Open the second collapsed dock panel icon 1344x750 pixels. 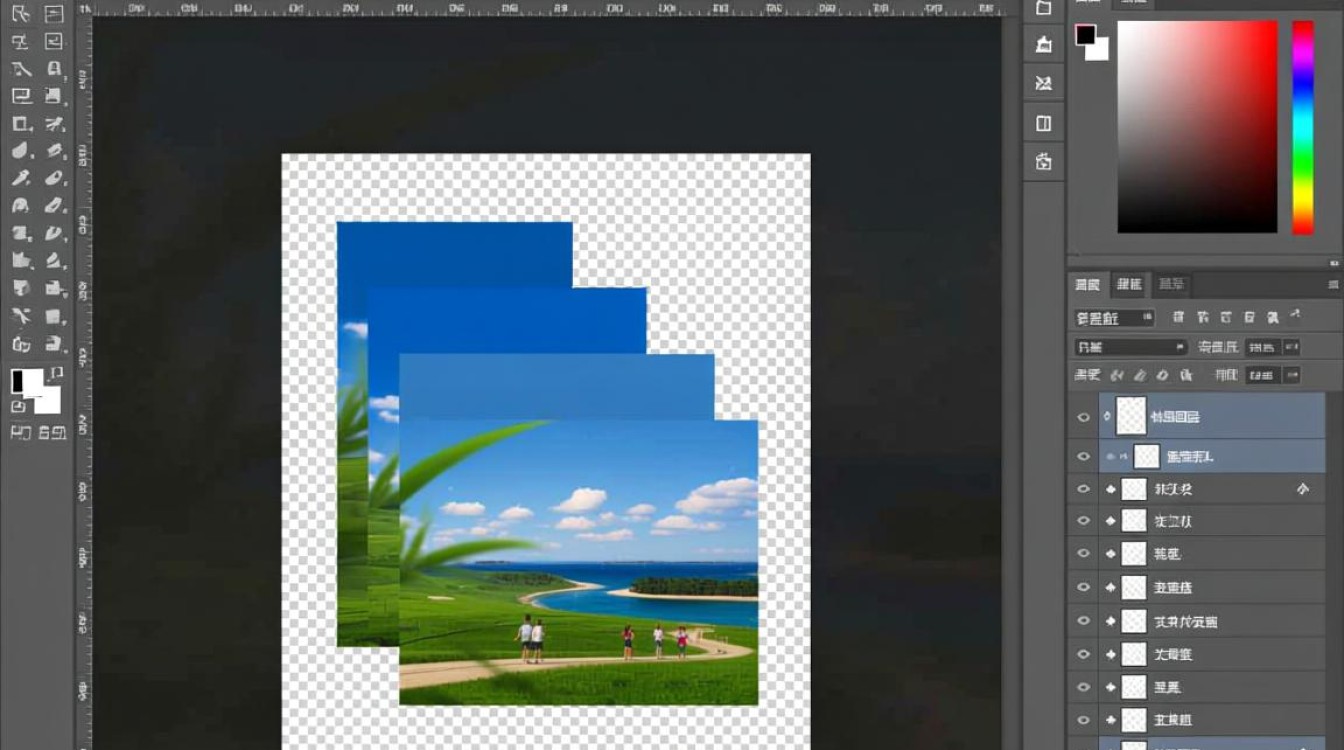click(1044, 44)
